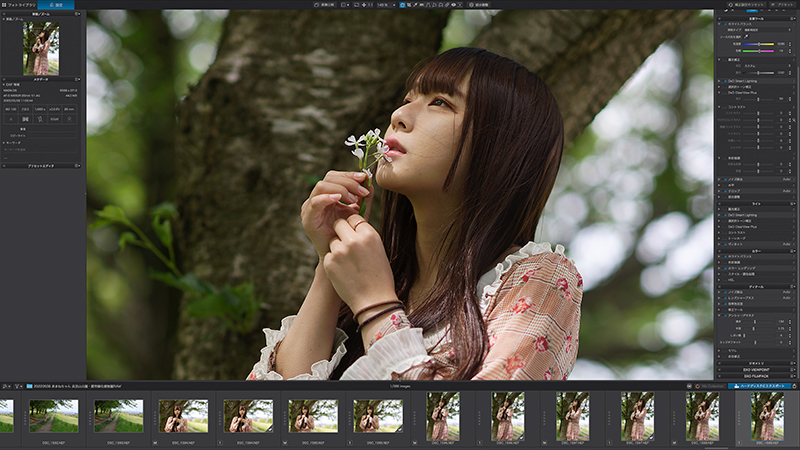Click the filter icon at filmstrip left
This screenshot has height=450, width=800.
tap(17, 386)
